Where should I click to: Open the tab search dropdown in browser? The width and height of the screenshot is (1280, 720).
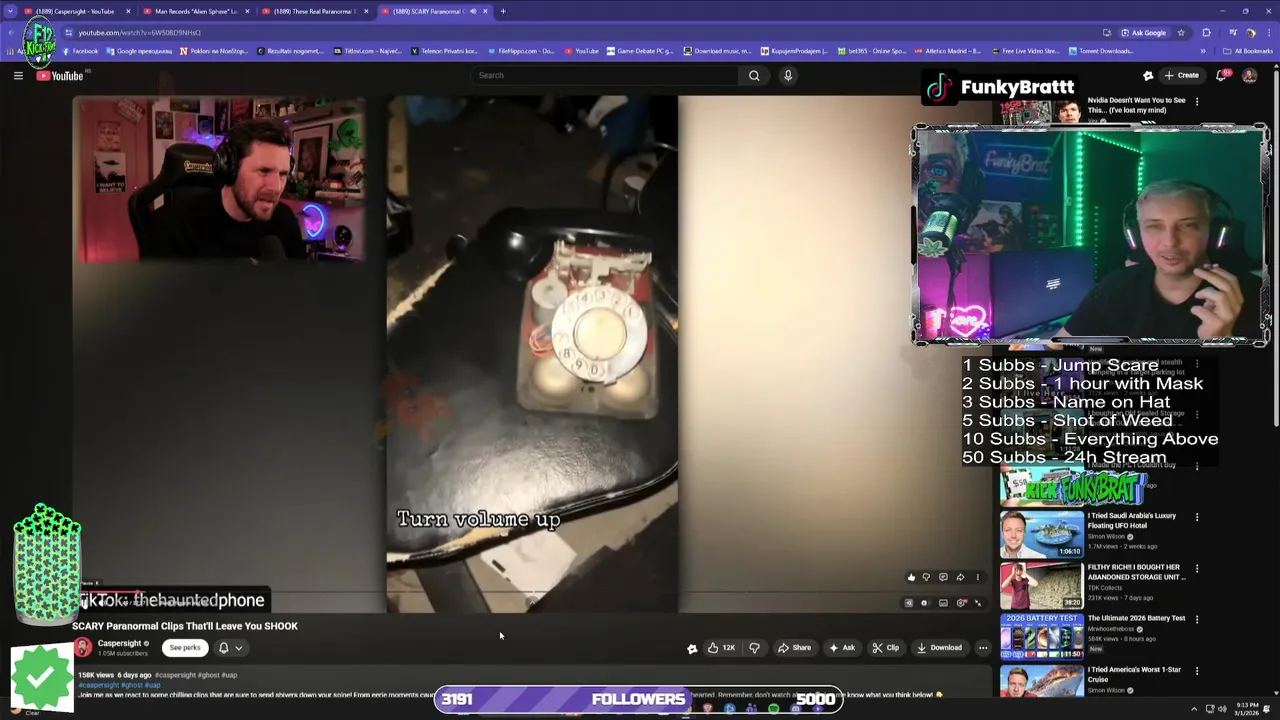pyautogui.click(x=10, y=11)
